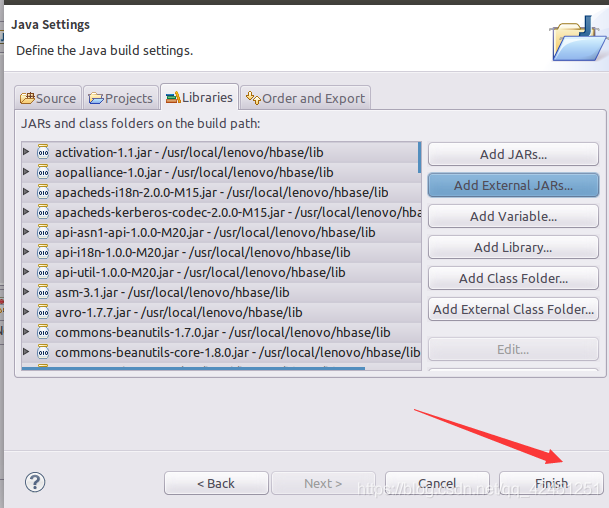Viewport: 609px width, 508px height.
Task: Select api-asn1-api-1.0.0-M20.jar entry text
Action: [x=215, y=233]
